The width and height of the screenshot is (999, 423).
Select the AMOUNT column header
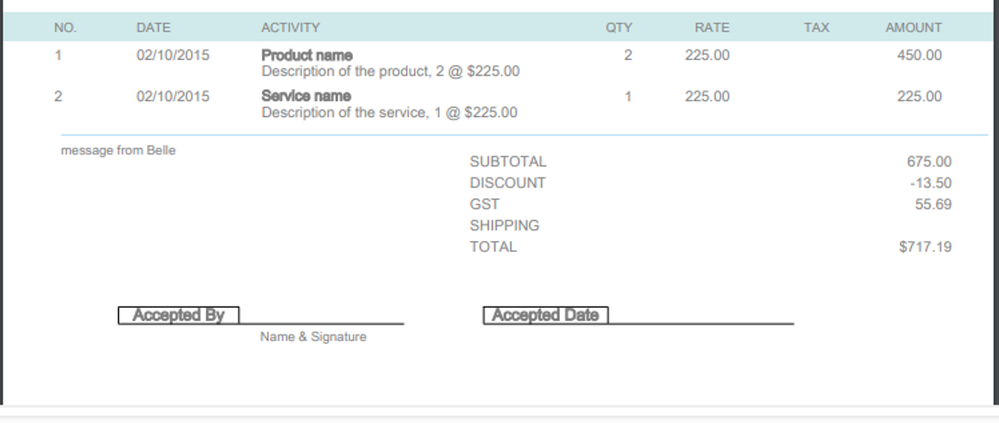click(x=913, y=28)
